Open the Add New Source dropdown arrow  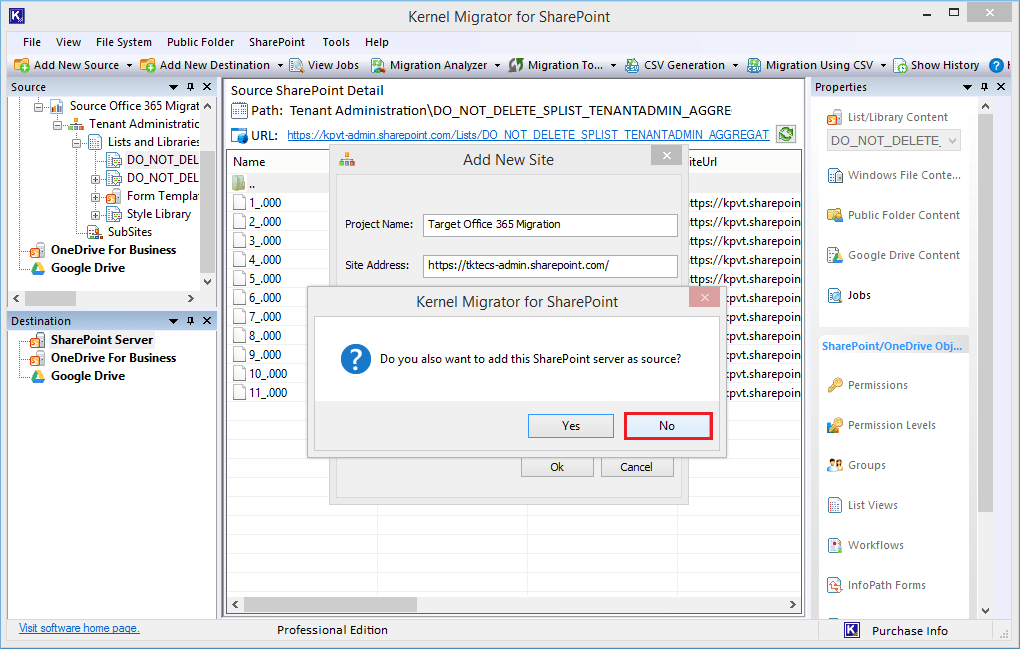point(129,66)
